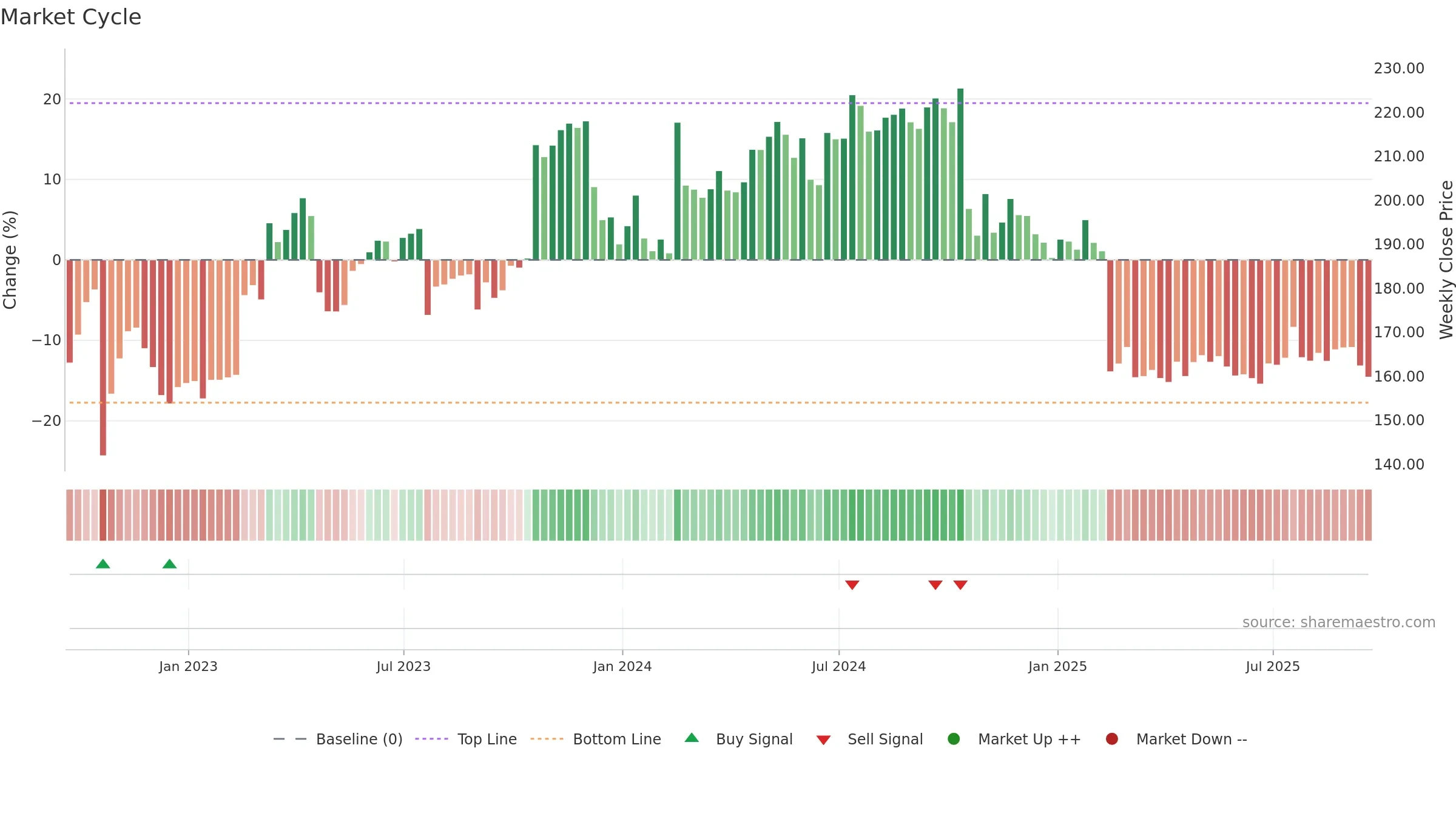Click the purple dotted Top Line legend swatch

[431, 739]
